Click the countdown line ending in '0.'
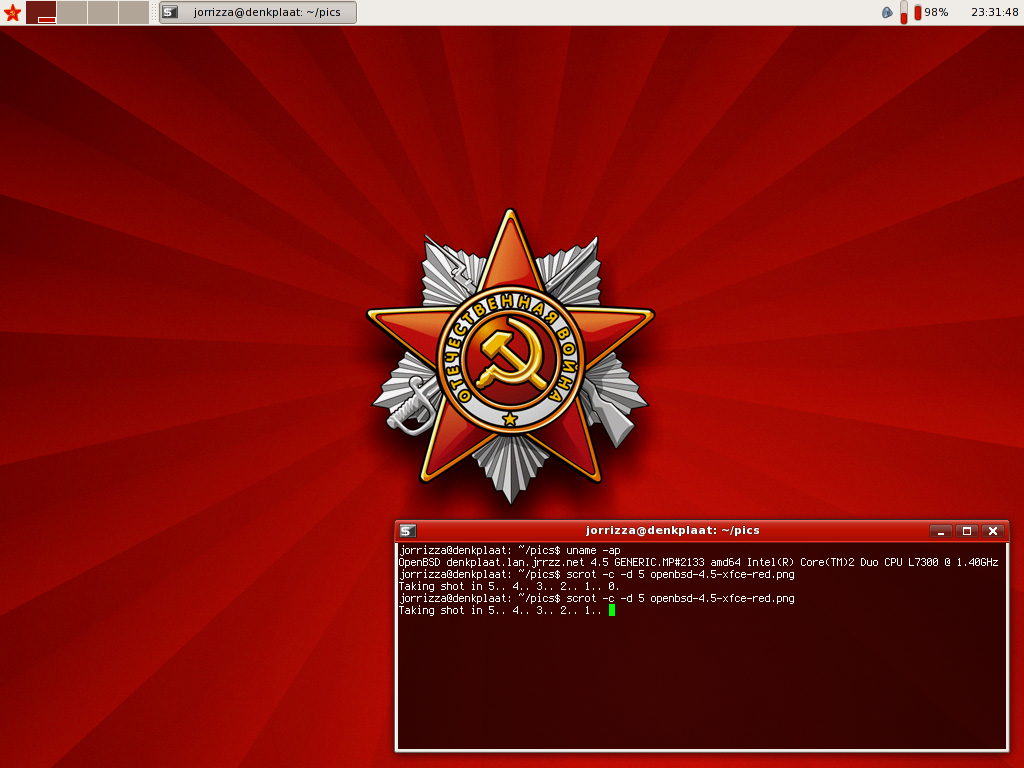1024x768 pixels. (x=509, y=586)
